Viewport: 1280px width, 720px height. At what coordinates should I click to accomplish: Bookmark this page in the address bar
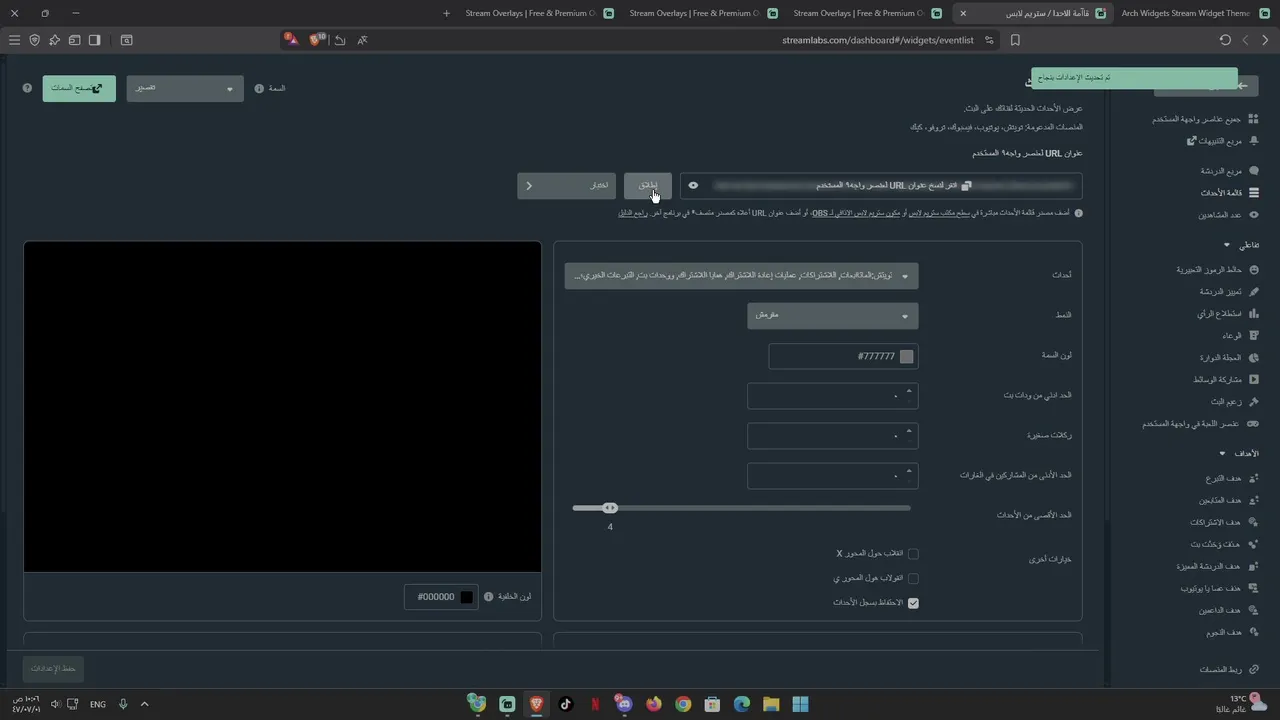pos(1015,40)
